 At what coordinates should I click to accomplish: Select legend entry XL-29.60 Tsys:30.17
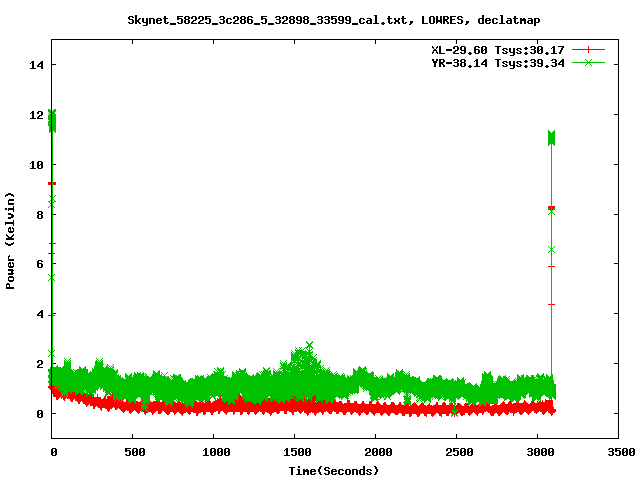point(498,50)
